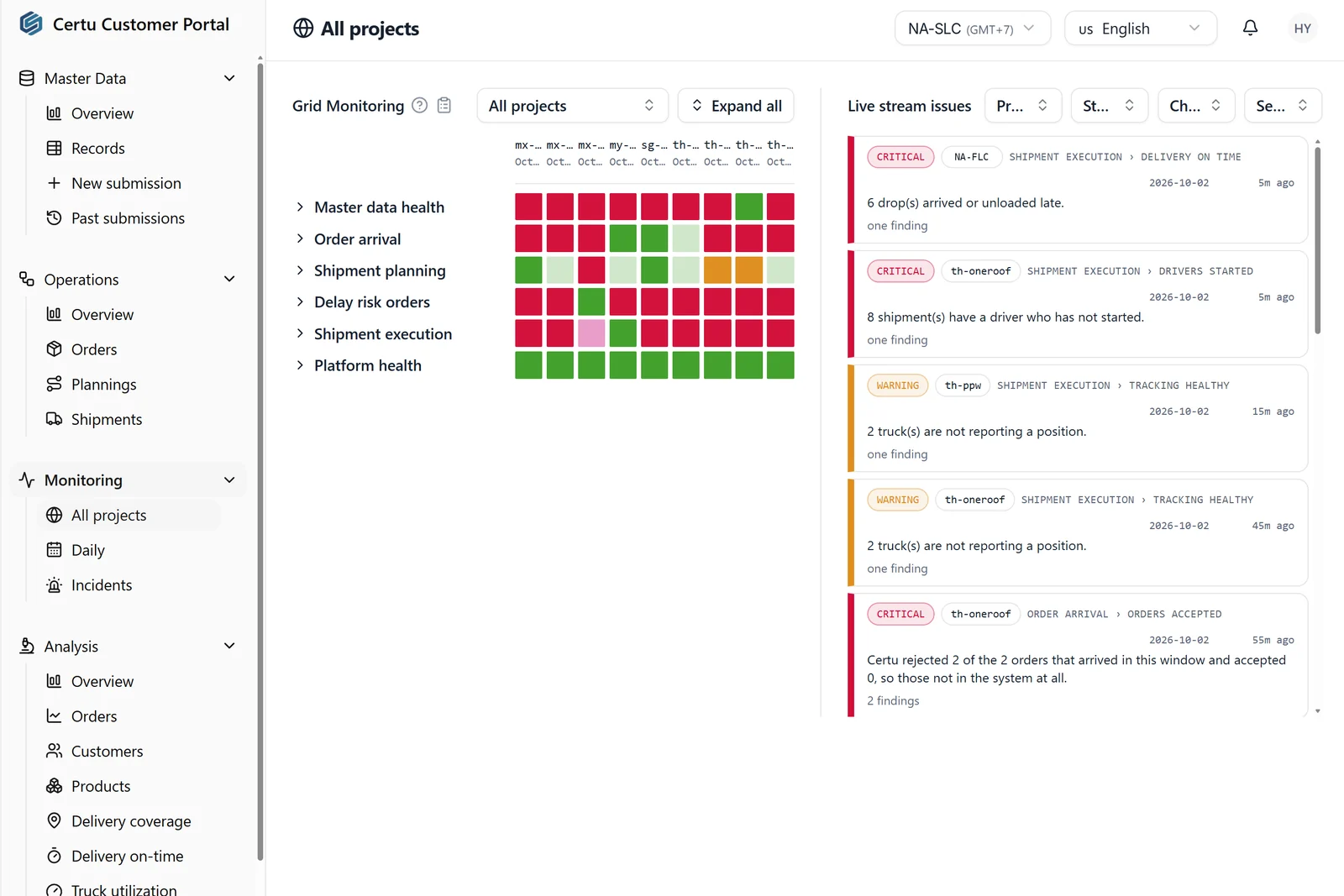
Task: Click the Plannings route icon
Action: [54, 384]
